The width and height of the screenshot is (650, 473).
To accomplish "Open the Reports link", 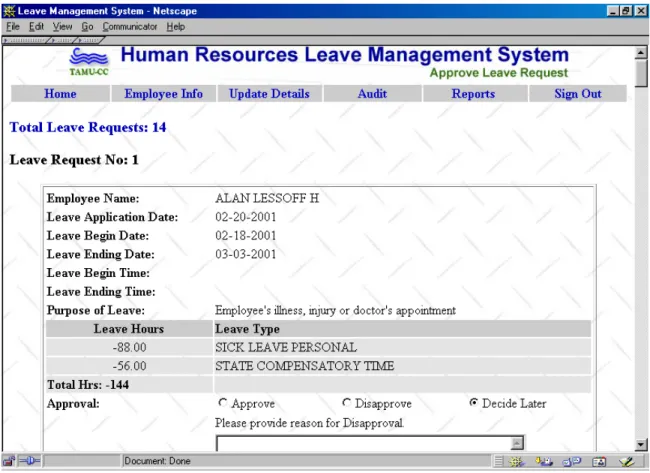I will coord(473,94).
